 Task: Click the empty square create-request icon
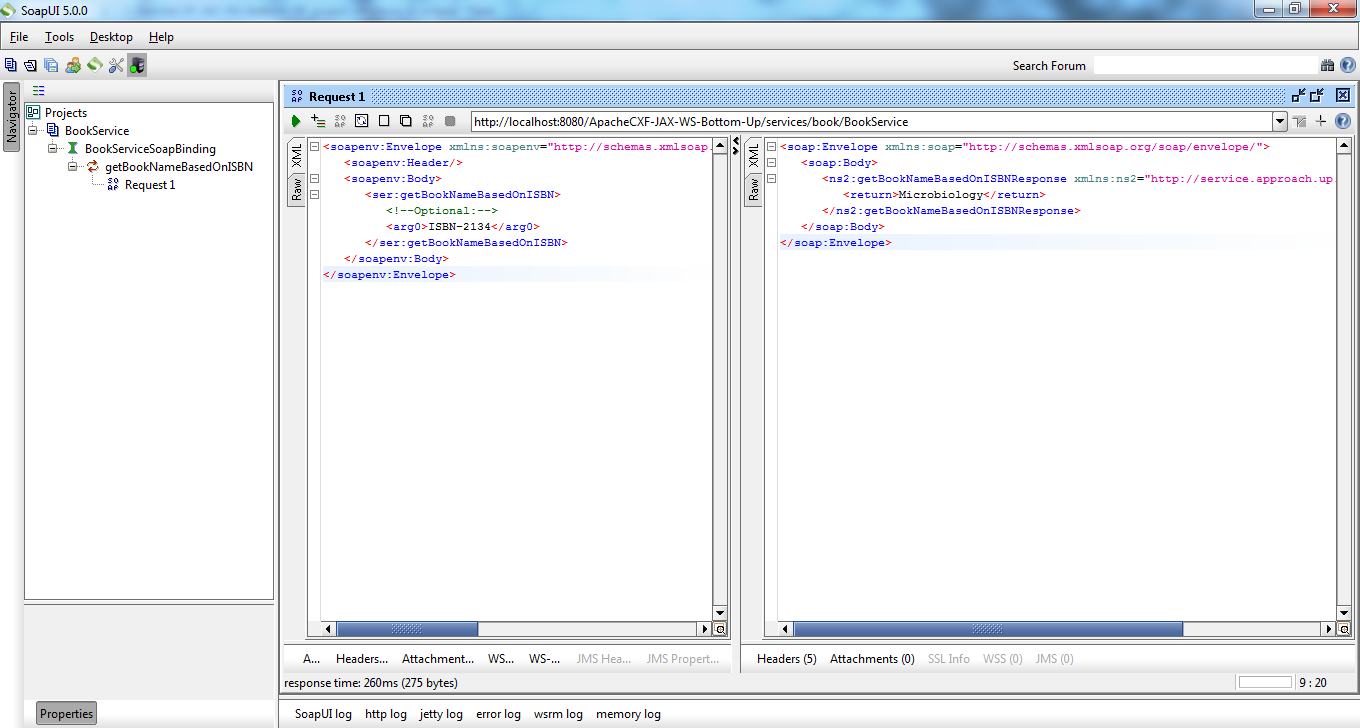[x=384, y=121]
